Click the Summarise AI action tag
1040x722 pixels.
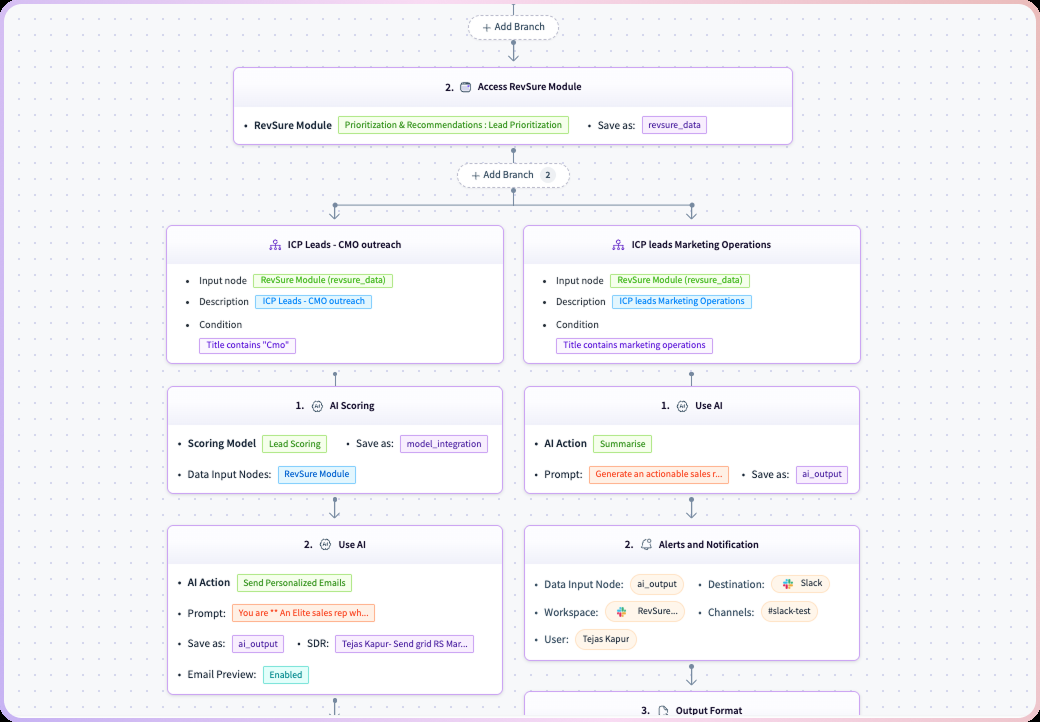click(x=622, y=444)
